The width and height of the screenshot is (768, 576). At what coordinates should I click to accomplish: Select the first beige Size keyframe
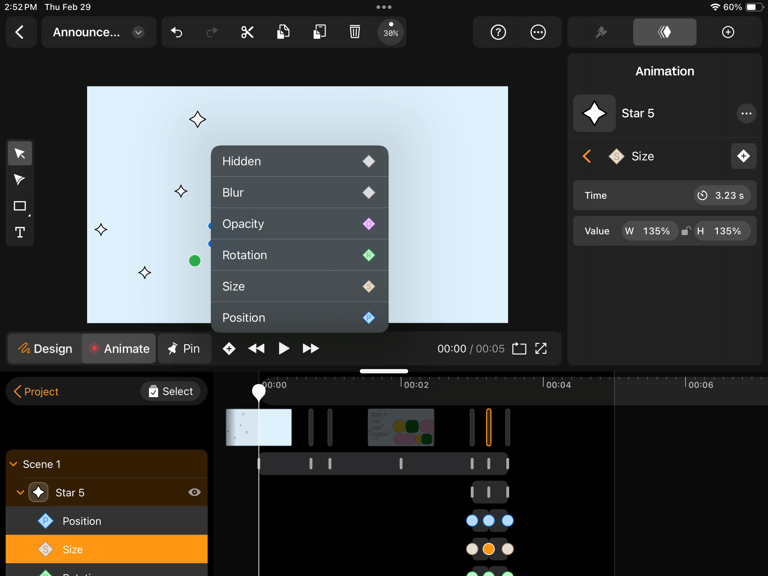click(x=472, y=549)
